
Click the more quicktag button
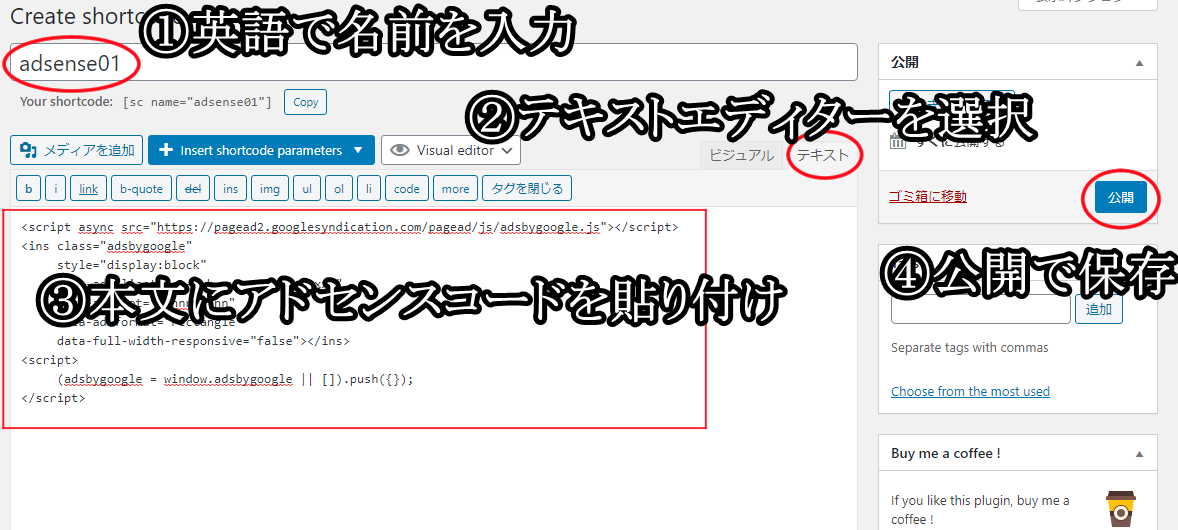(x=455, y=189)
